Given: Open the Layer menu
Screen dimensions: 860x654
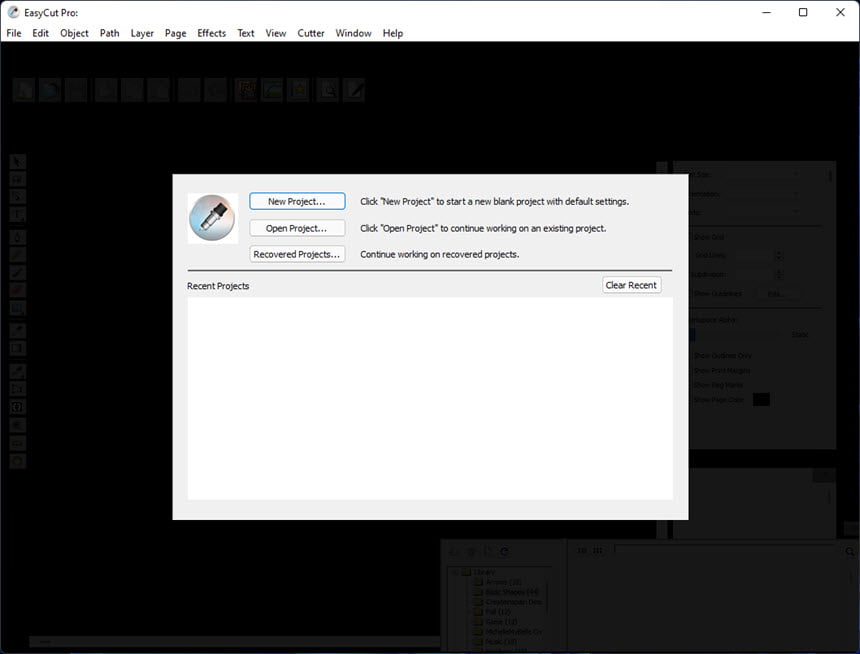Looking at the screenshot, I should coord(142,33).
